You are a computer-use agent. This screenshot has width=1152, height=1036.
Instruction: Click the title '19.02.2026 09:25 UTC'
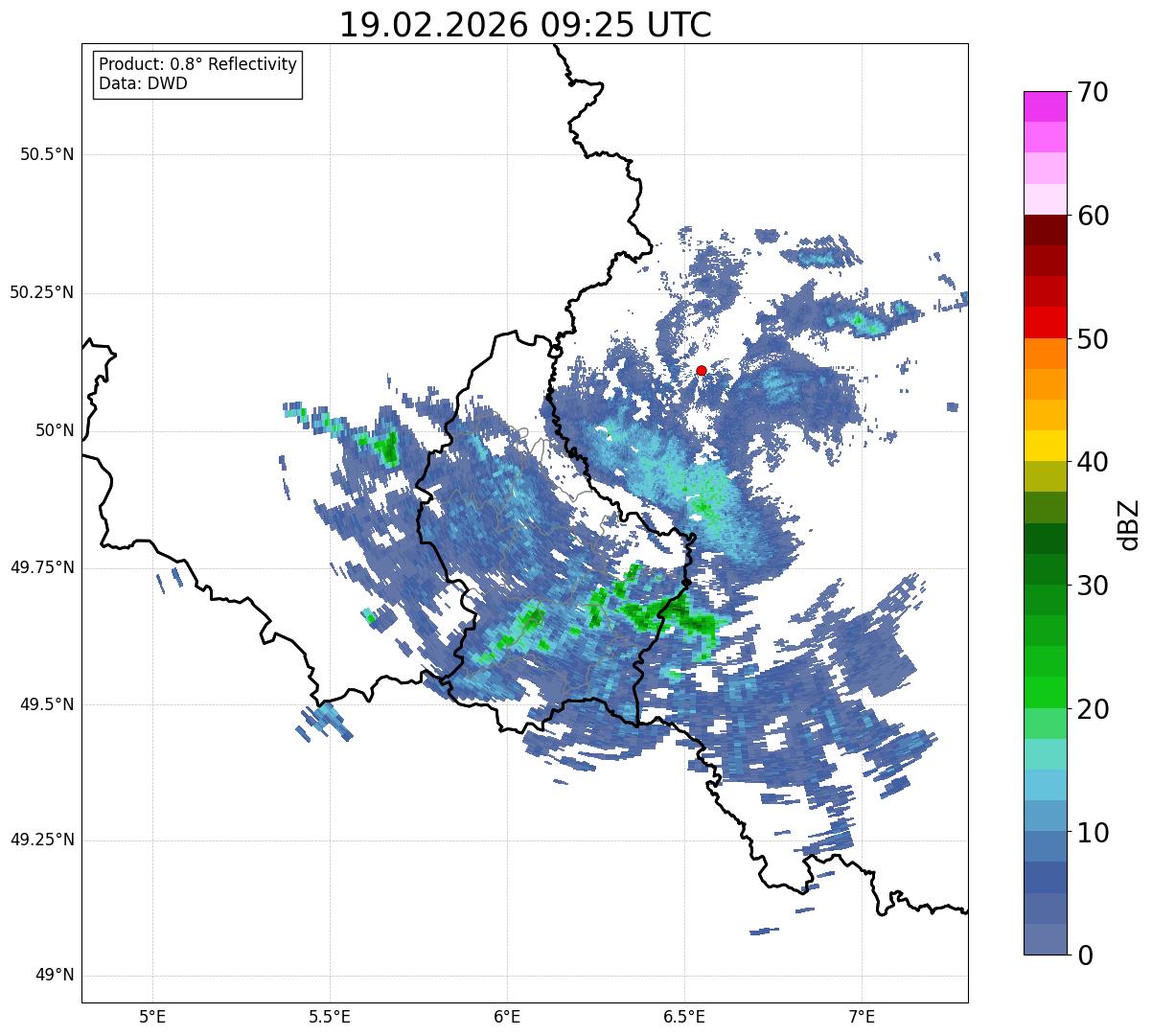(x=525, y=25)
